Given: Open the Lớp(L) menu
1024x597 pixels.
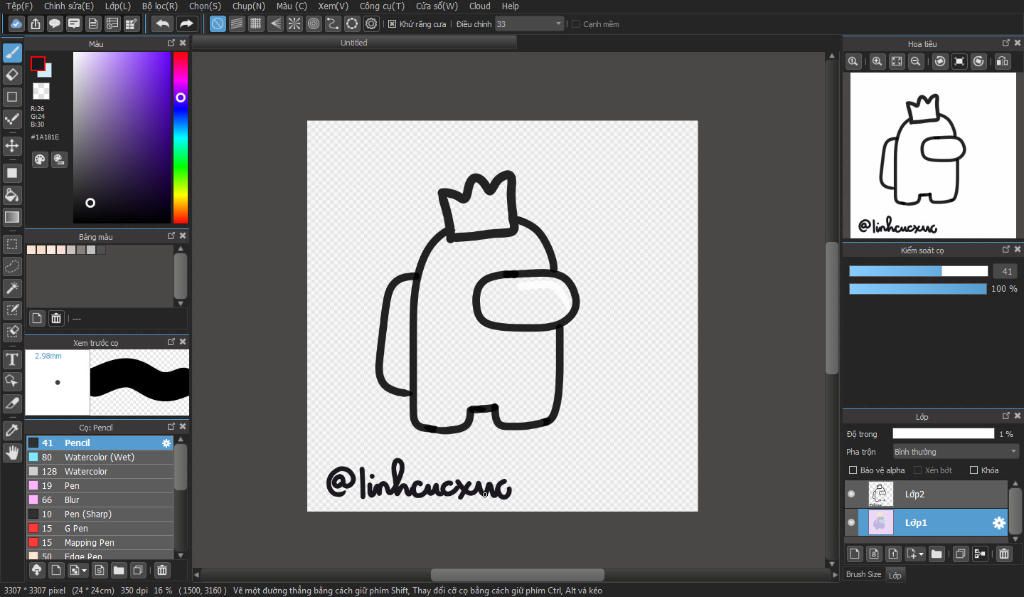Looking at the screenshot, I should pos(118,6).
